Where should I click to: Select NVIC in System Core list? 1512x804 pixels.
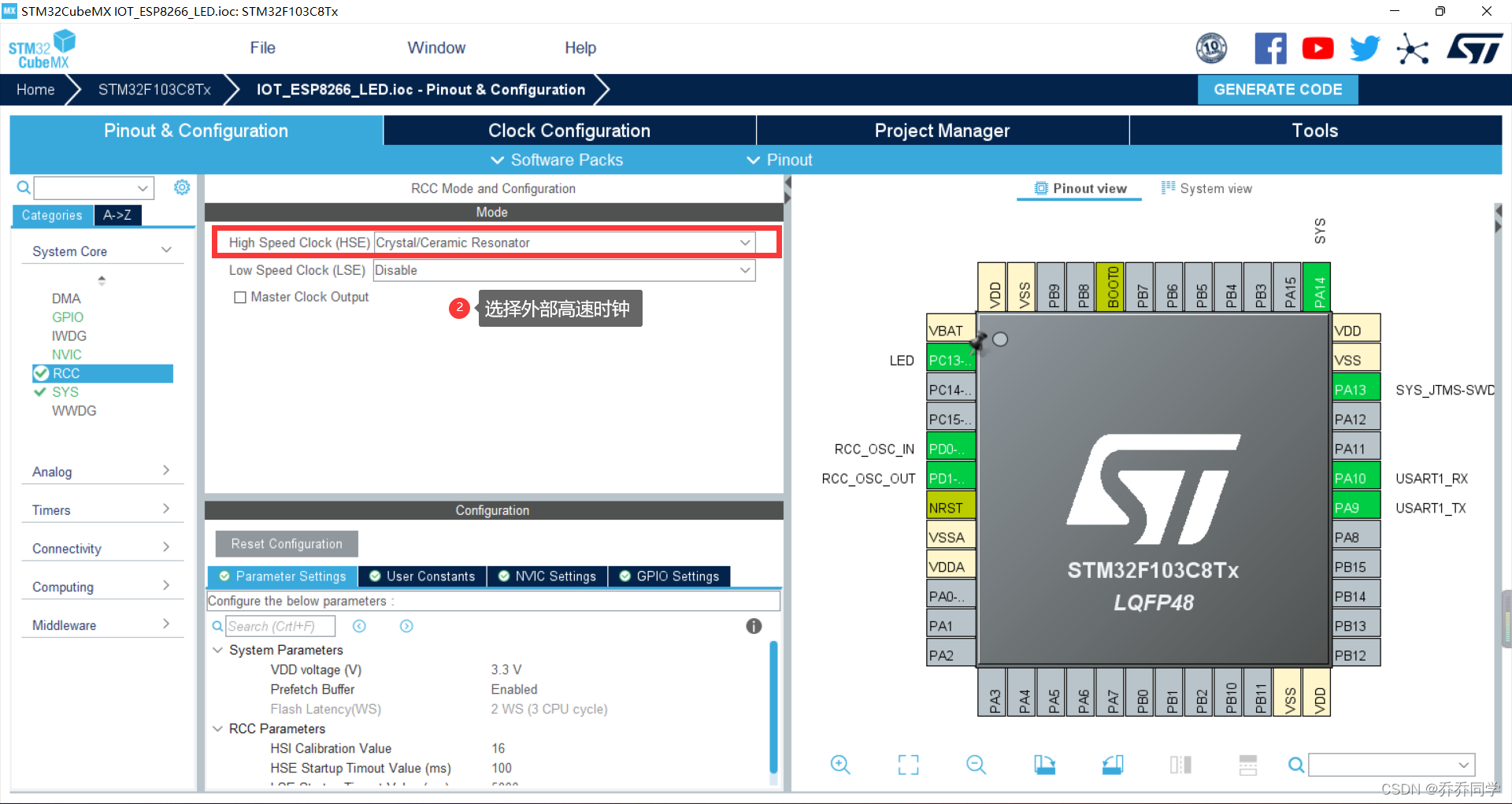67,354
